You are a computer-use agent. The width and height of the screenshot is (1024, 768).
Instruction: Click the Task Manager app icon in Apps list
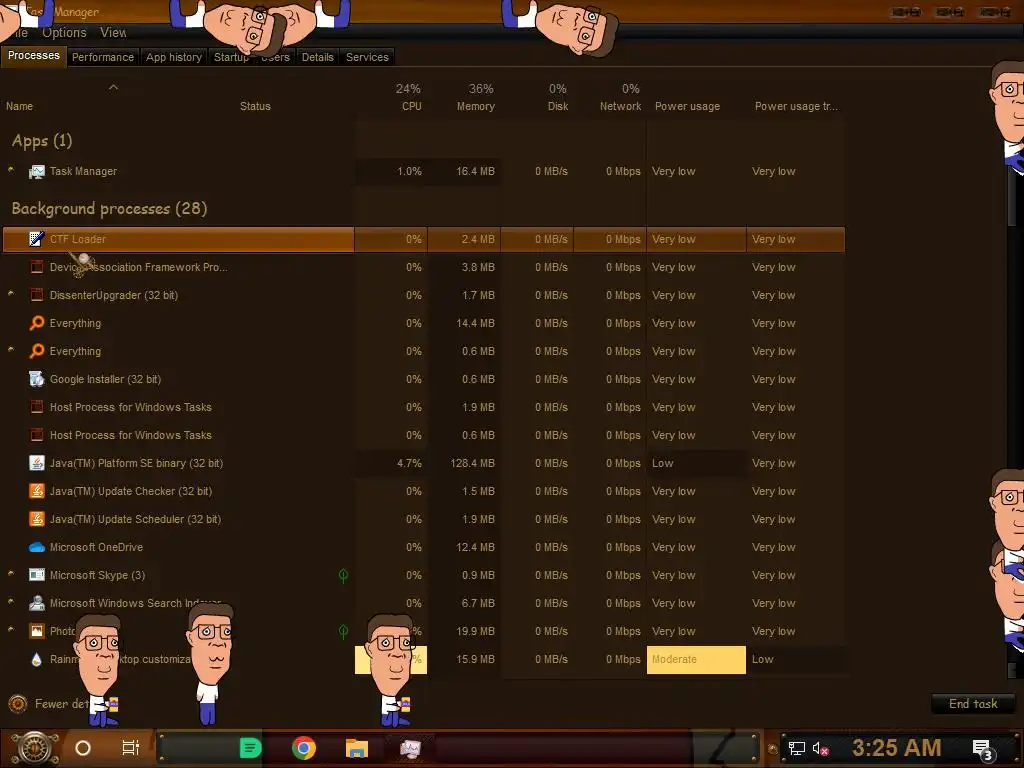pyautogui.click(x=37, y=172)
